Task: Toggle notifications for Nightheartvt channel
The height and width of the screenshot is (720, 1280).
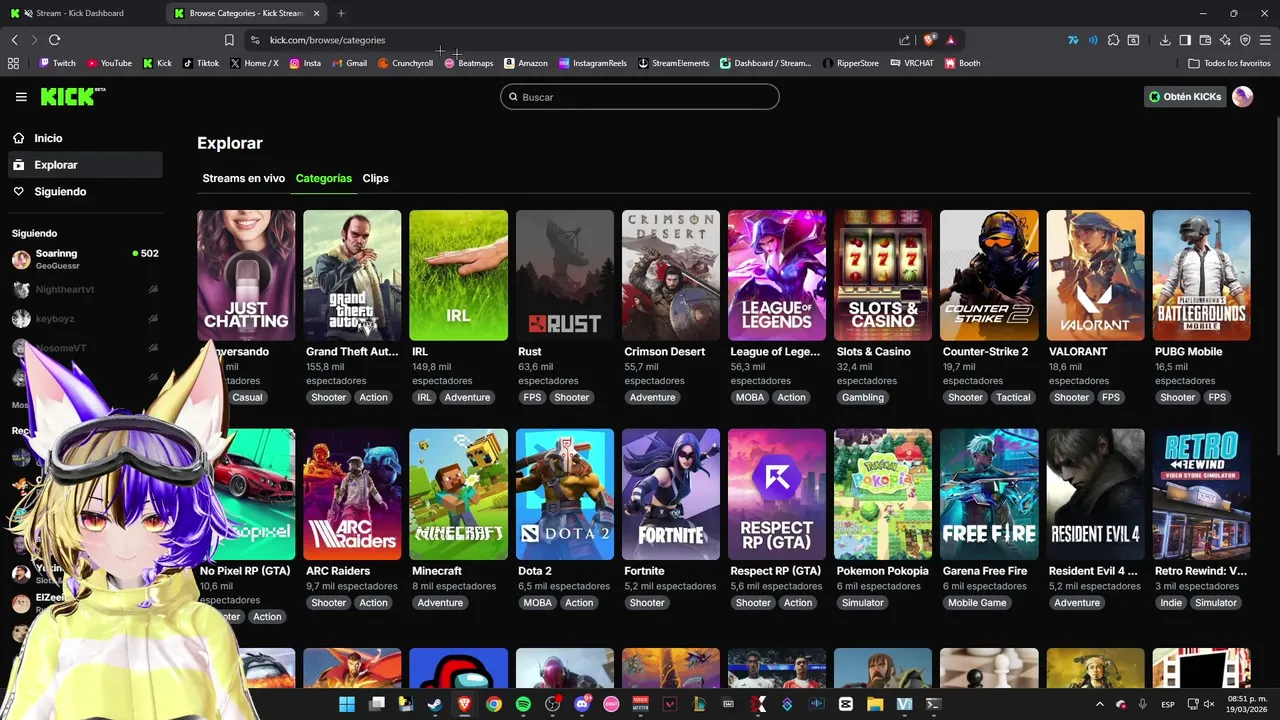Action: click(153, 289)
